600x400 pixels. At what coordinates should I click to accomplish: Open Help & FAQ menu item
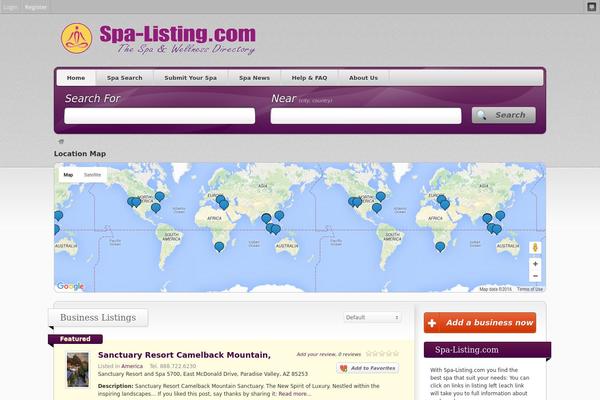pos(310,78)
